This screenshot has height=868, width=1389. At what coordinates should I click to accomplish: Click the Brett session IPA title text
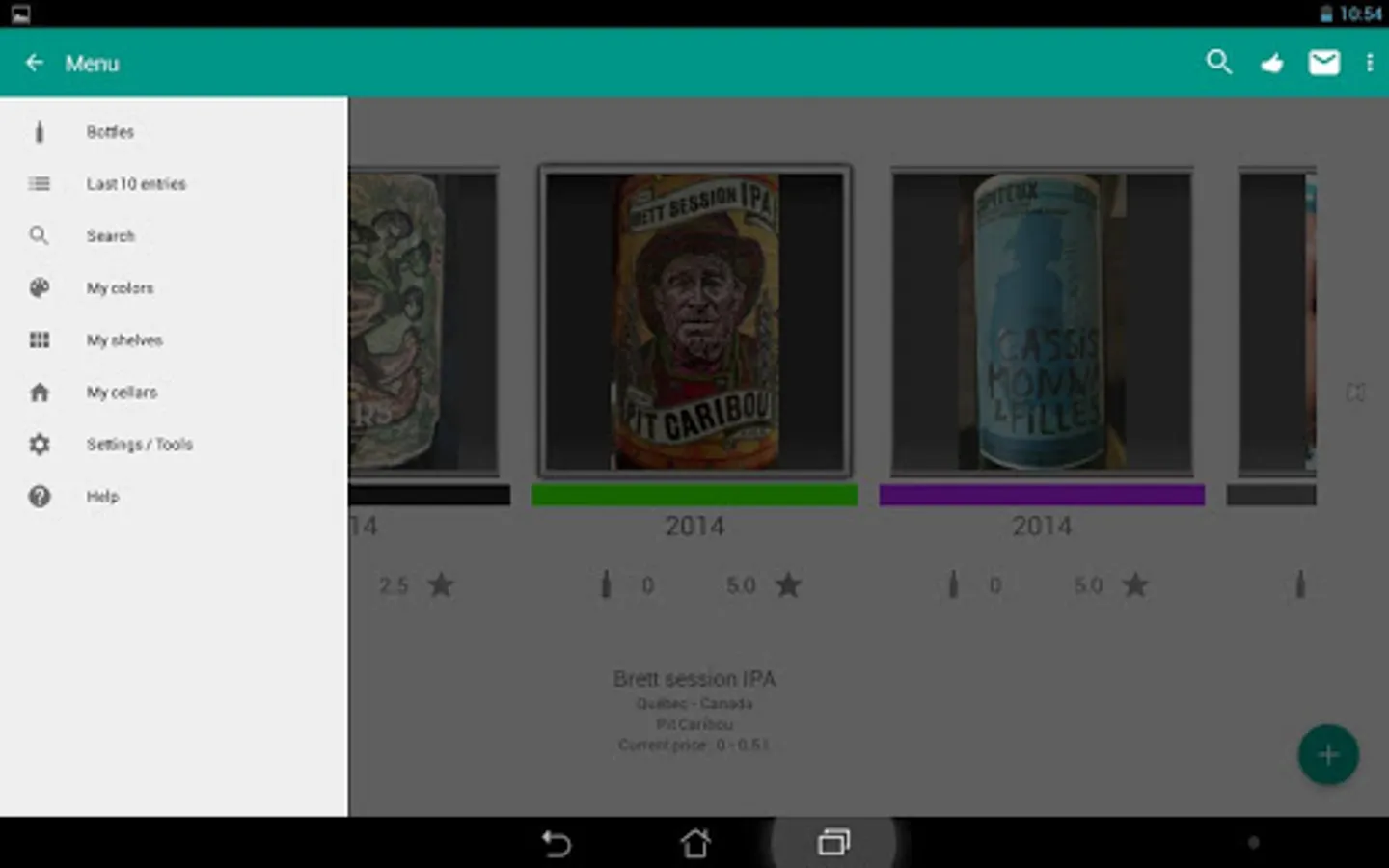coord(694,679)
